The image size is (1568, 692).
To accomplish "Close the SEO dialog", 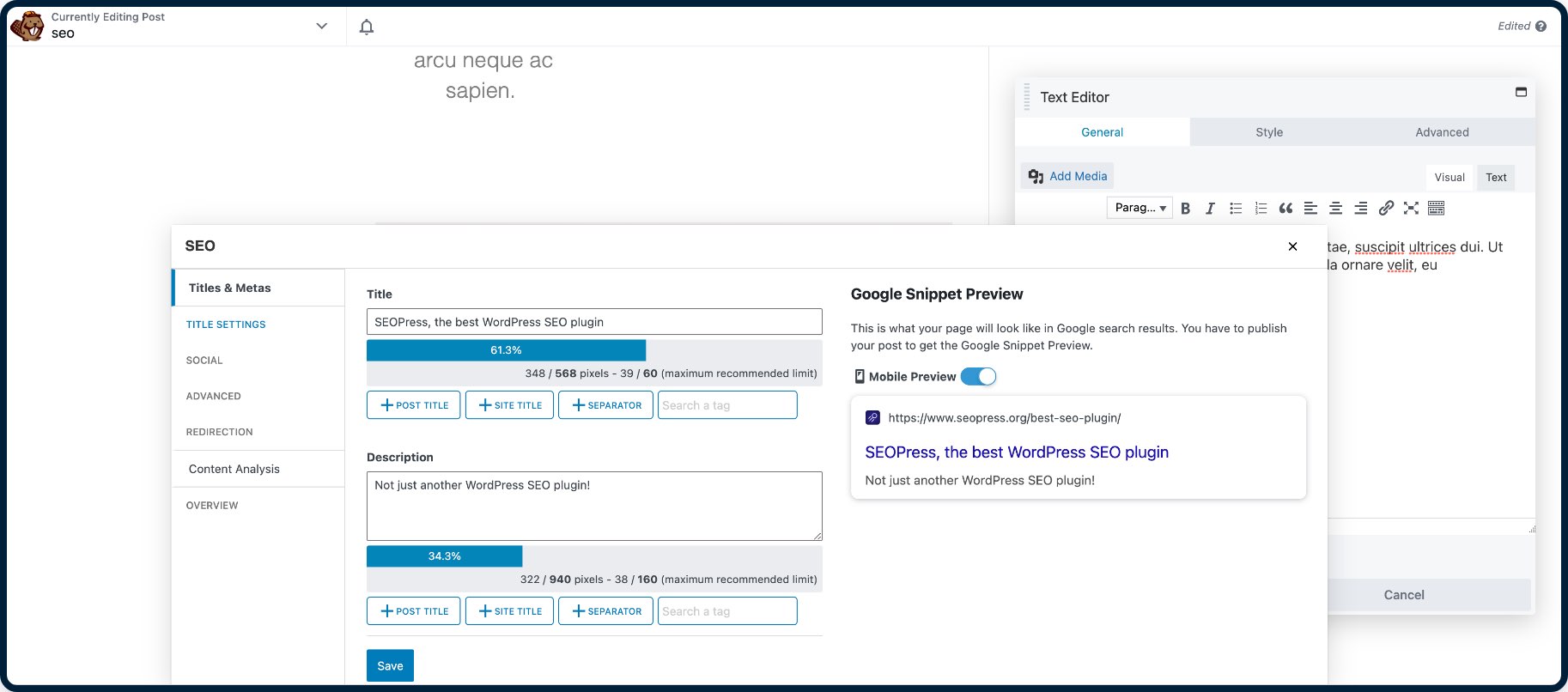I will tap(1292, 246).
